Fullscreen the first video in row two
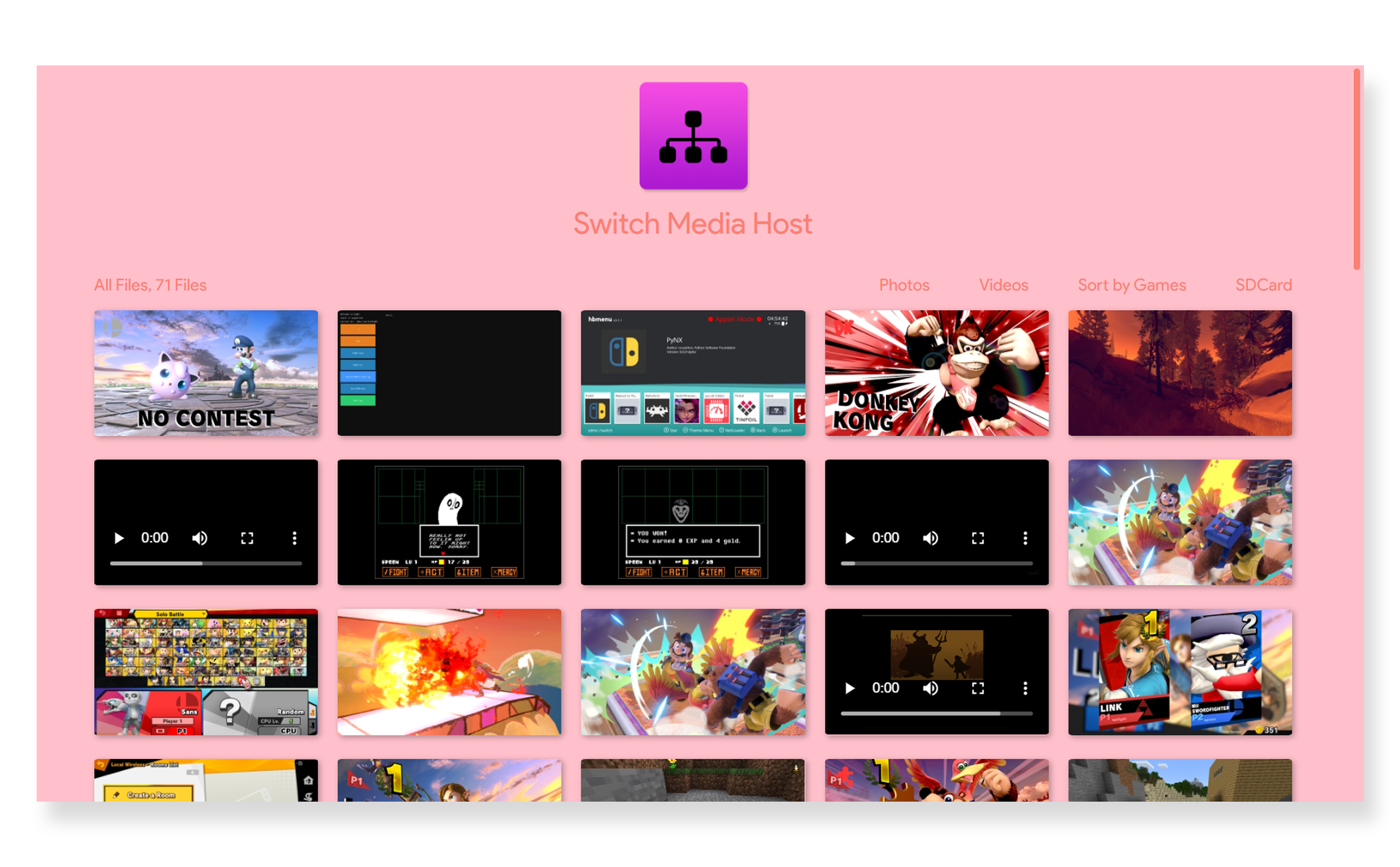The width and height of the screenshot is (1400, 867). click(x=247, y=538)
